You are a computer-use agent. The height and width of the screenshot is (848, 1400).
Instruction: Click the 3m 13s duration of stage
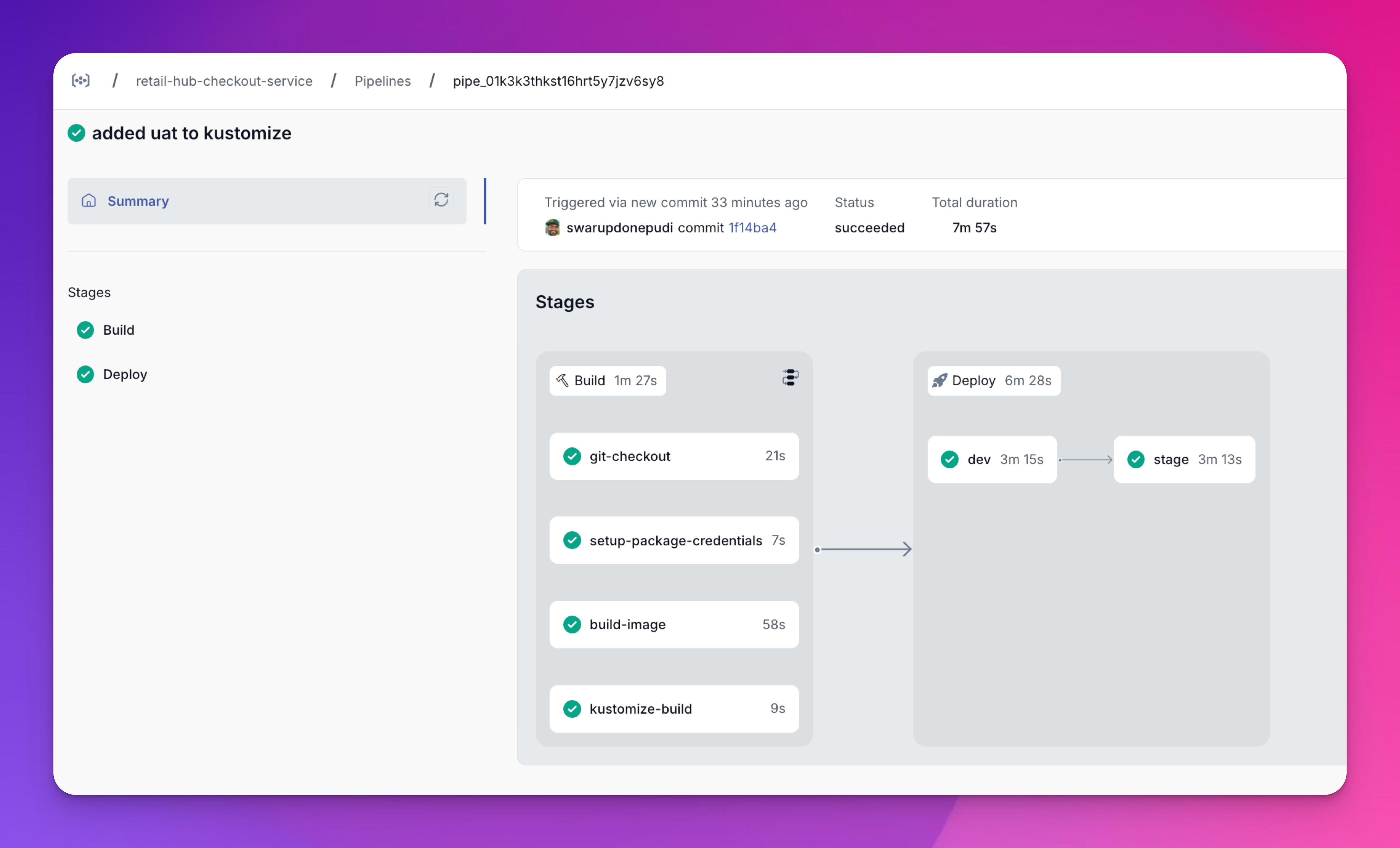pos(1220,459)
